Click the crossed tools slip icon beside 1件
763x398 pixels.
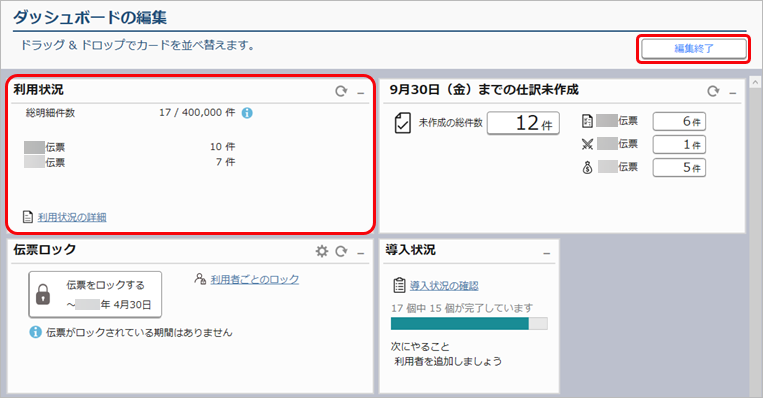[x=587, y=144]
